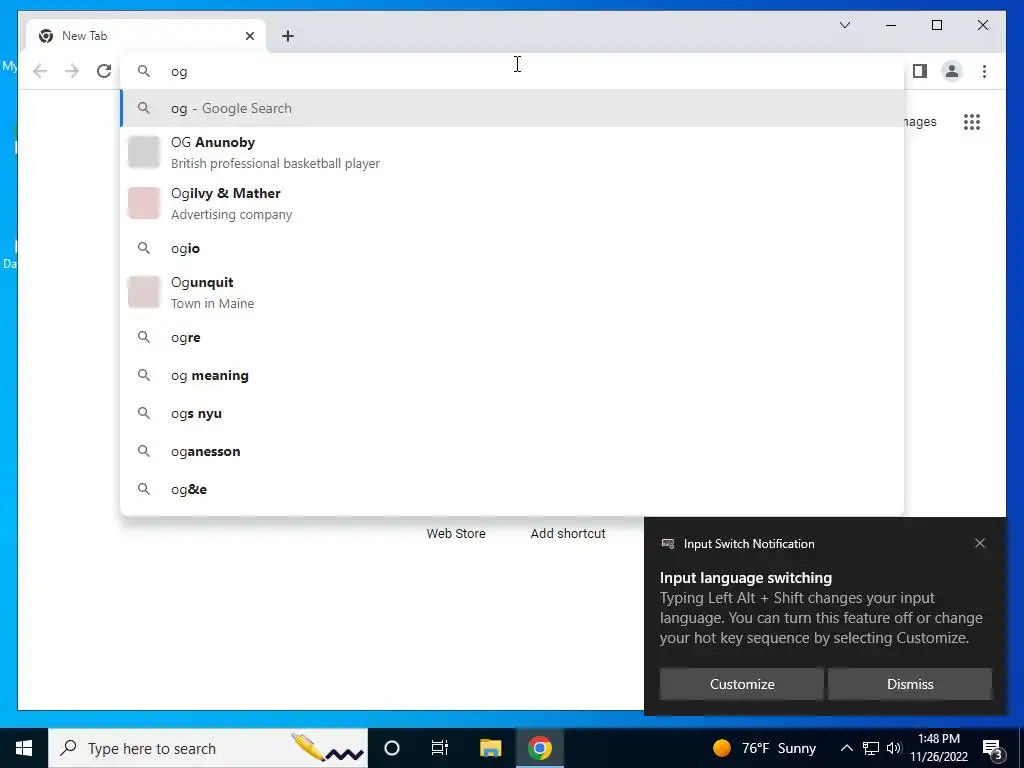Open weather widget showing 76°F Sunny
The image size is (1024, 768).
click(765, 748)
